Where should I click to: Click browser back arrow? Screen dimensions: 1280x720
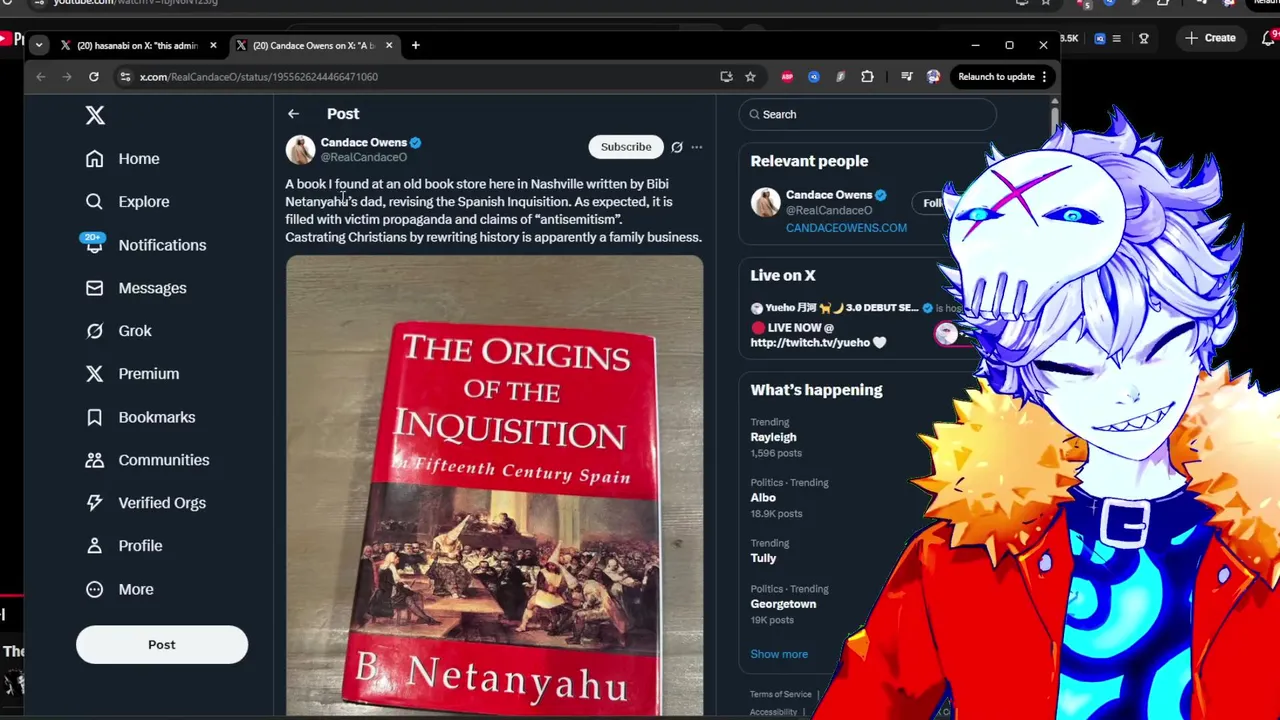[x=41, y=77]
